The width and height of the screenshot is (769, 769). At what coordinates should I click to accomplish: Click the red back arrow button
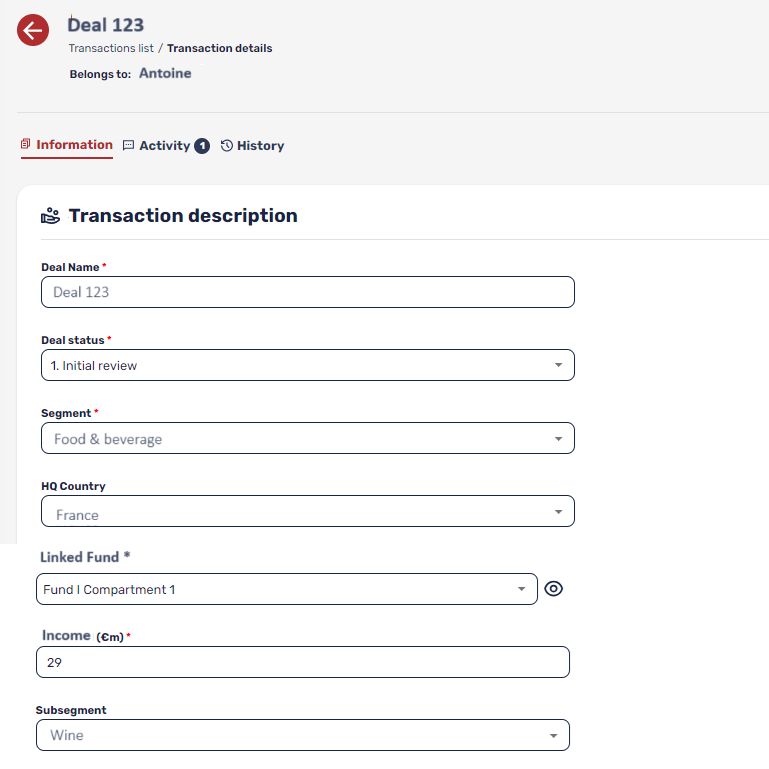(x=33, y=31)
